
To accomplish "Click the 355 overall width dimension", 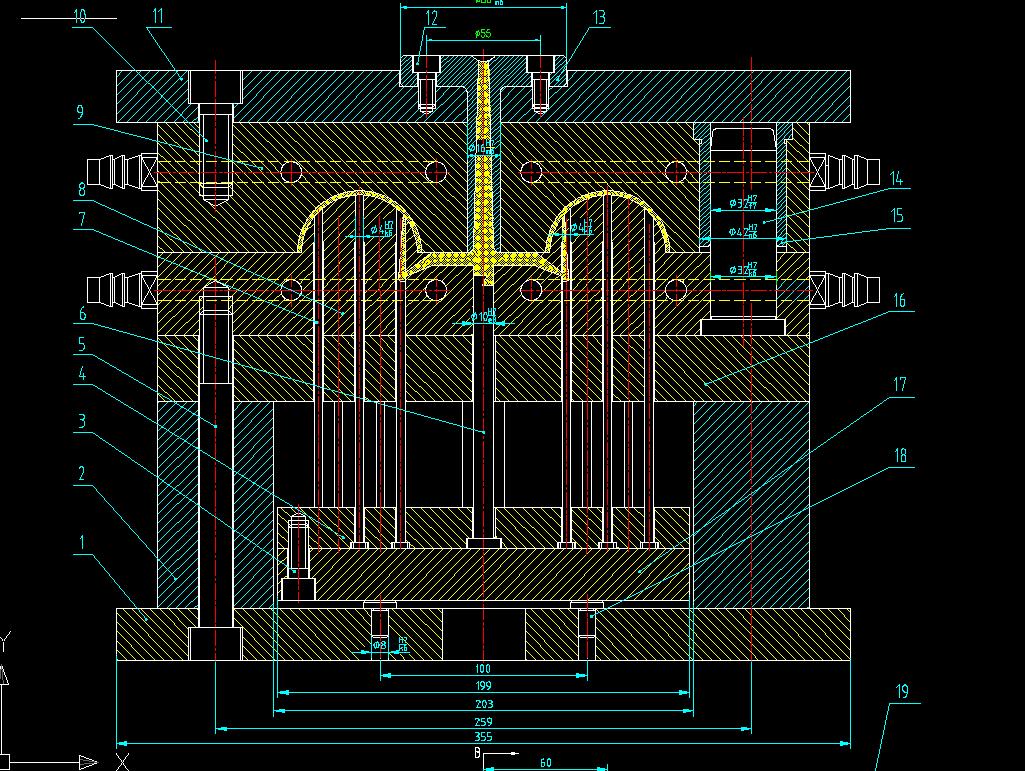I will click(x=483, y=736).
